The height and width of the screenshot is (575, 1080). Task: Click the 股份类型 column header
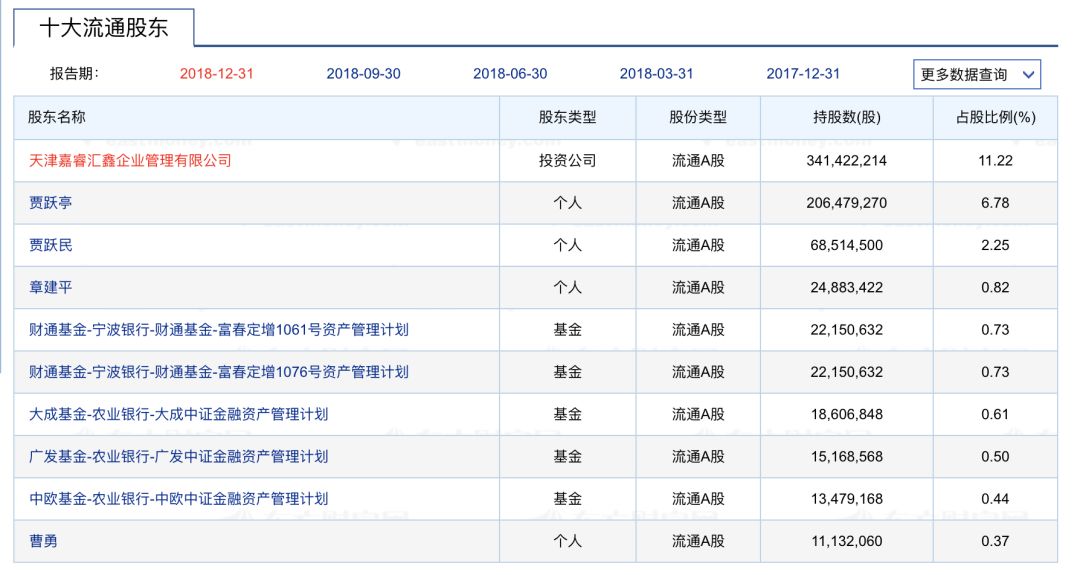click(x=698, y=117)
